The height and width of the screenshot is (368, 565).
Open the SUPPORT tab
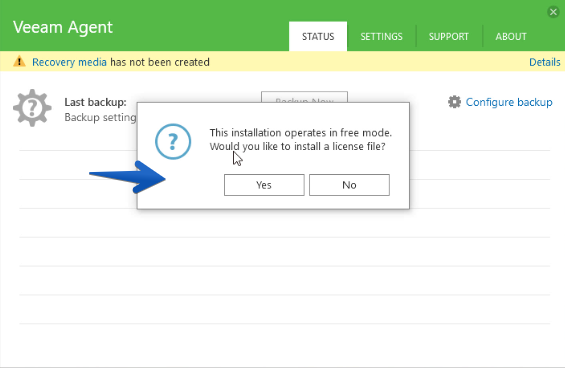coord(449,36)
